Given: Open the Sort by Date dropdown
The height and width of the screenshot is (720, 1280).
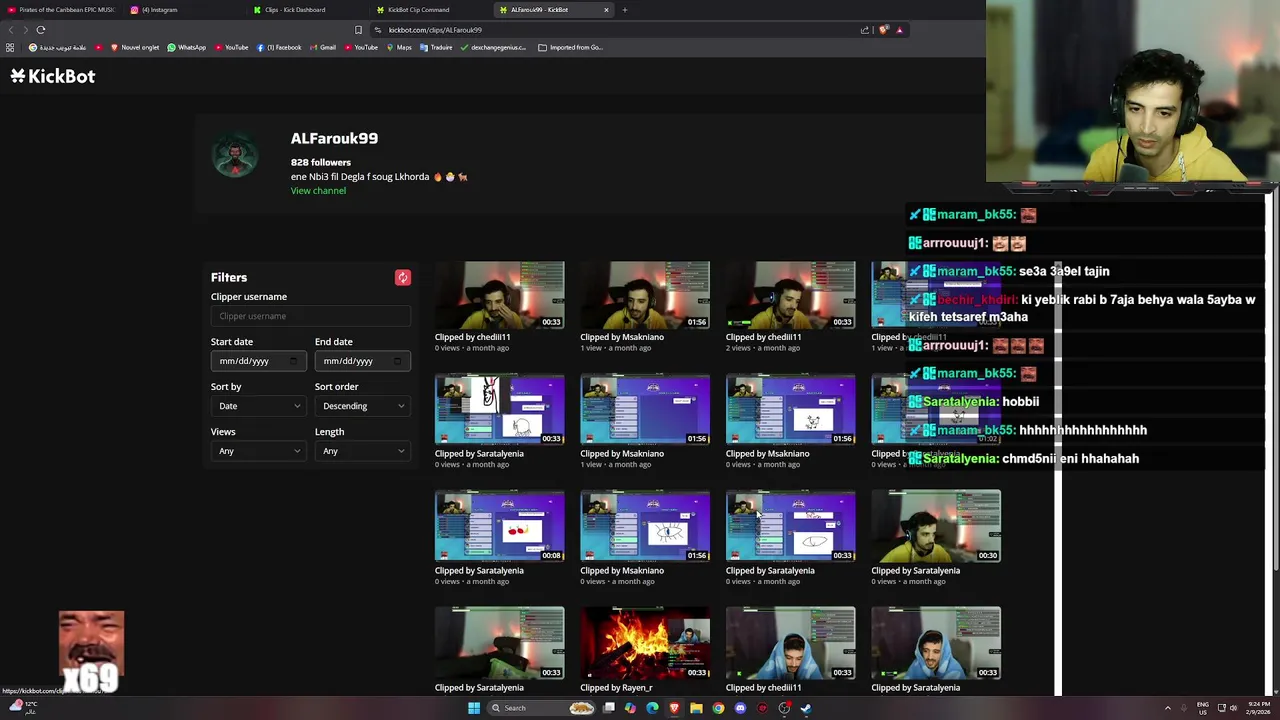Looking at the screenshot, I should pos(258,406).
